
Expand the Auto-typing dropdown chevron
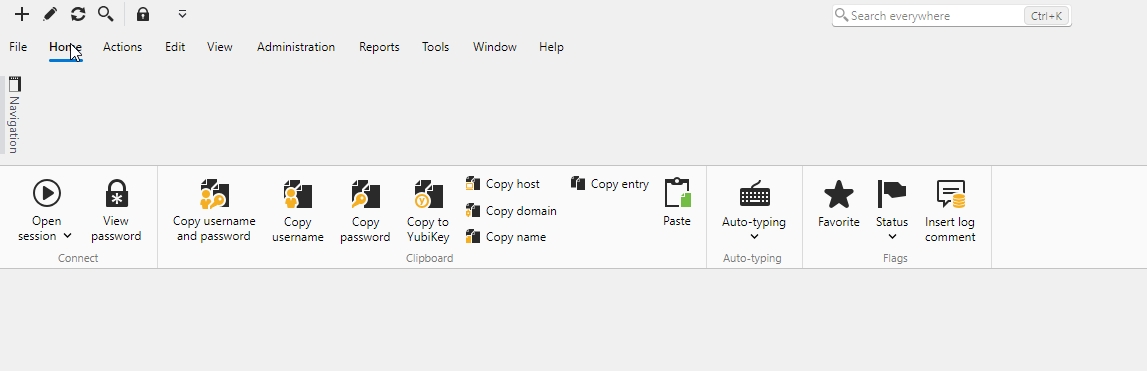tap(754, 236)
